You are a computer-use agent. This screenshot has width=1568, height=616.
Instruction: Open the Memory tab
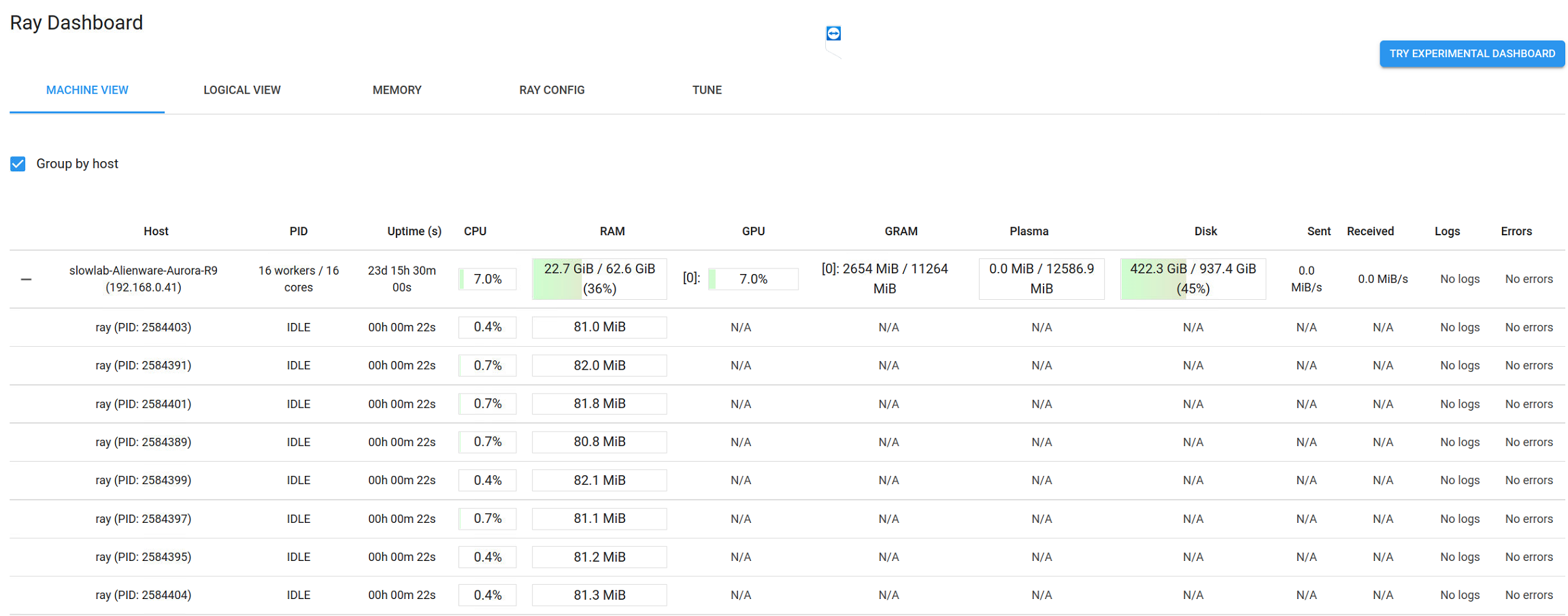tap(397, 90)
